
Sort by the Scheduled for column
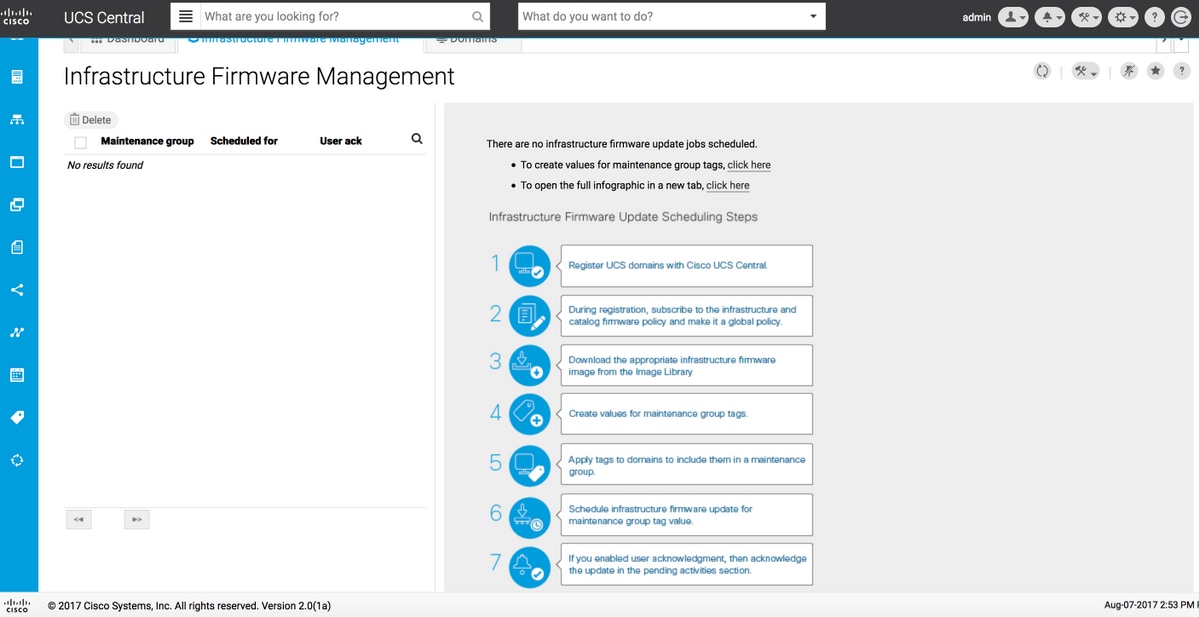pyautogui.click(x=244, y=141)
